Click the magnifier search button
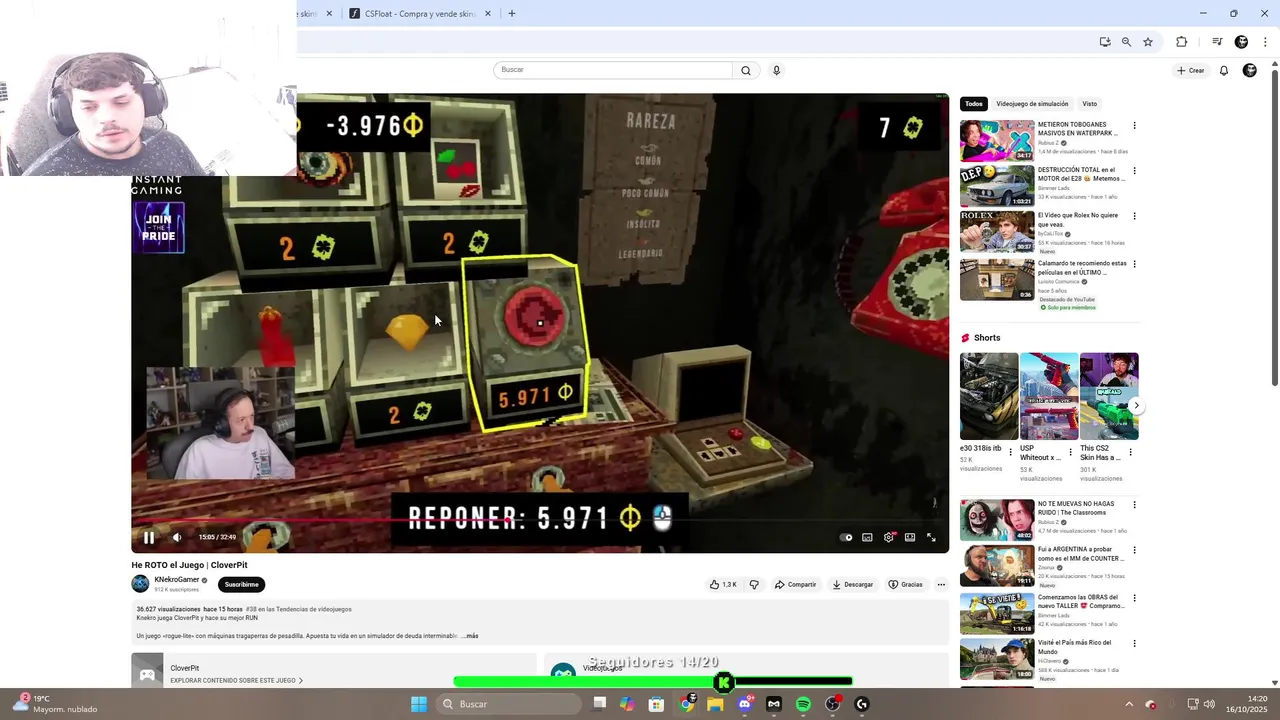Image resolution: width=1280 pixels, height=720 pixels. click(x=745, y=70)
